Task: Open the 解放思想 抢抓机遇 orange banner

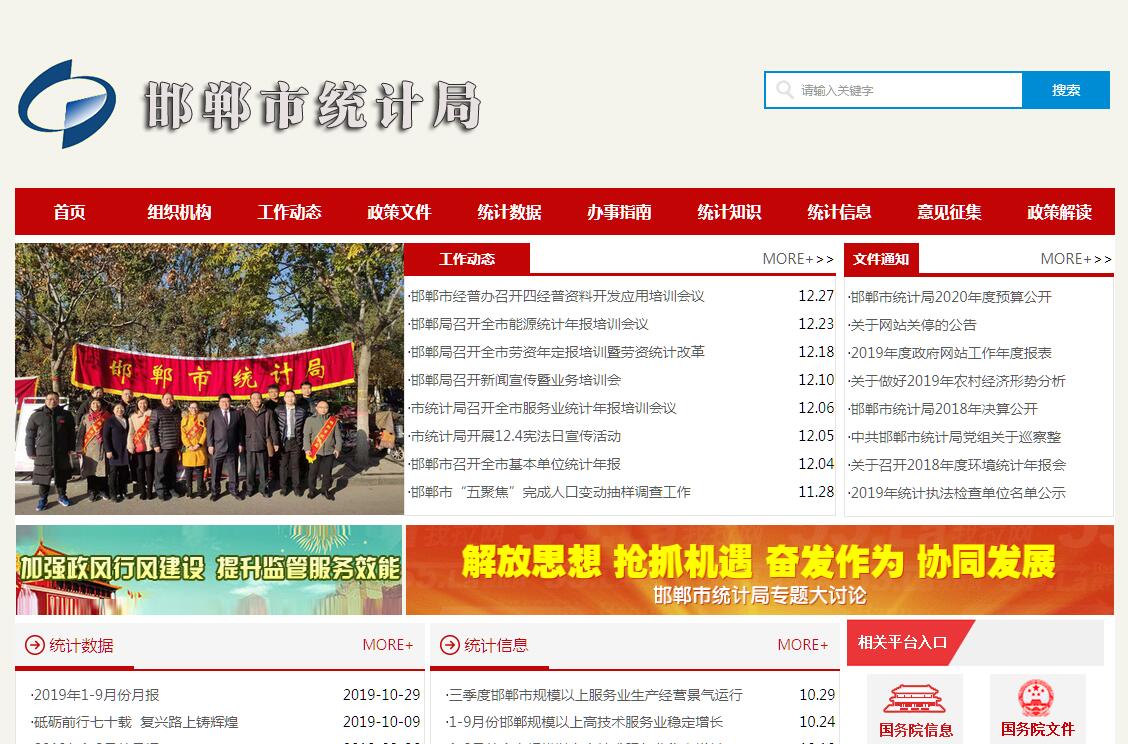Action: 759,570
